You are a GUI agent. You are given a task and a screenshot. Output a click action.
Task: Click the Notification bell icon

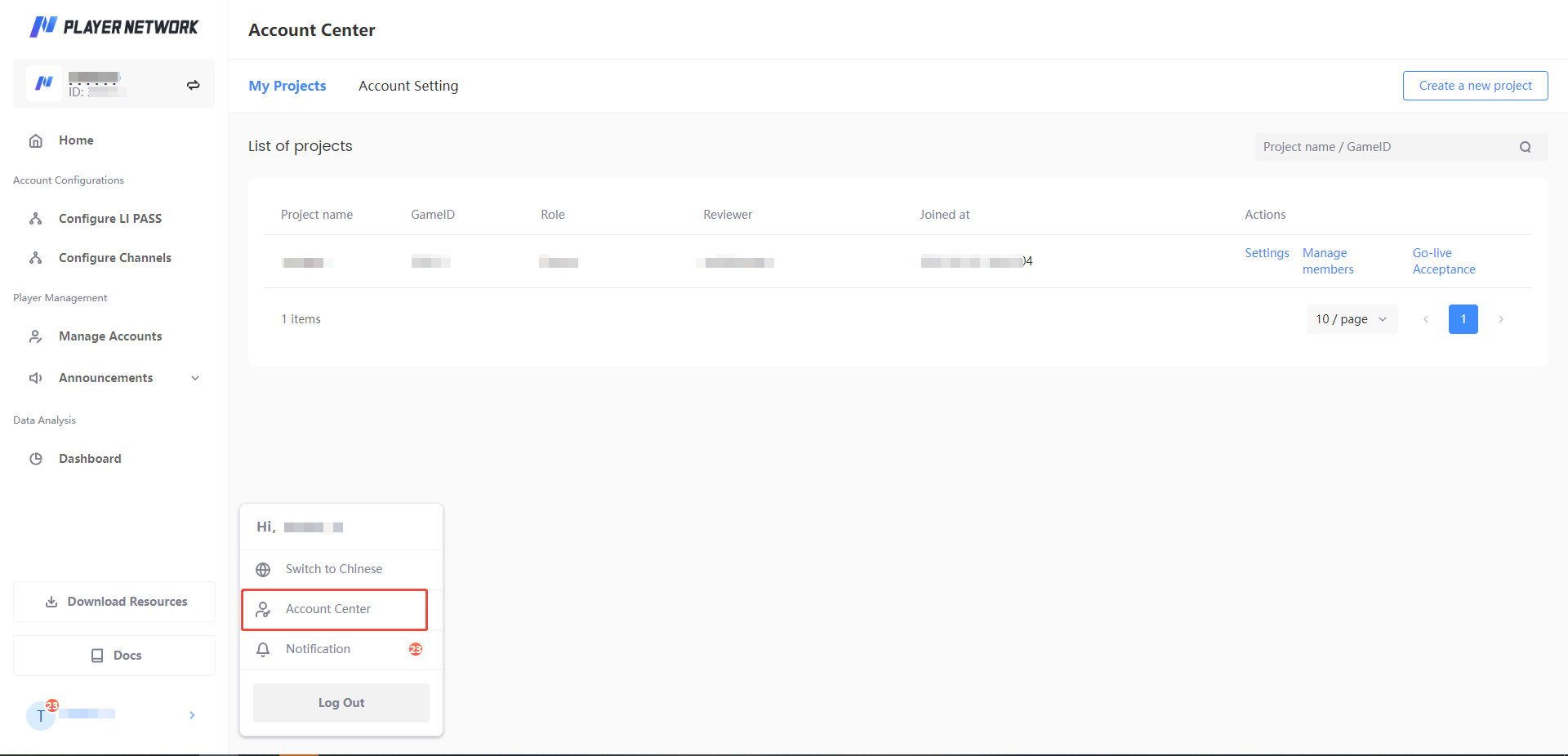tap(263, 650)
